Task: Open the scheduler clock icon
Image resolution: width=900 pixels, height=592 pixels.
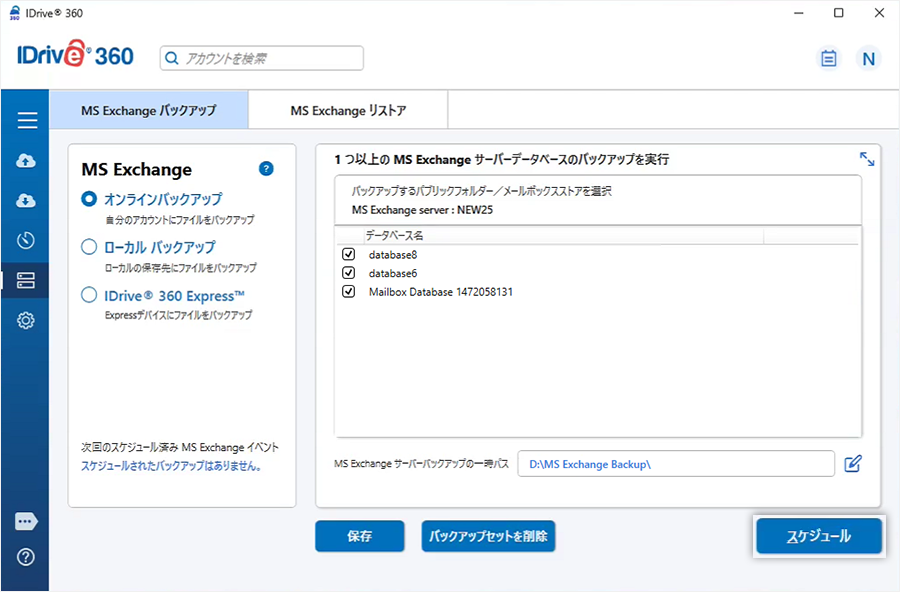Action: pyautogui.click(x=27, y=241)
